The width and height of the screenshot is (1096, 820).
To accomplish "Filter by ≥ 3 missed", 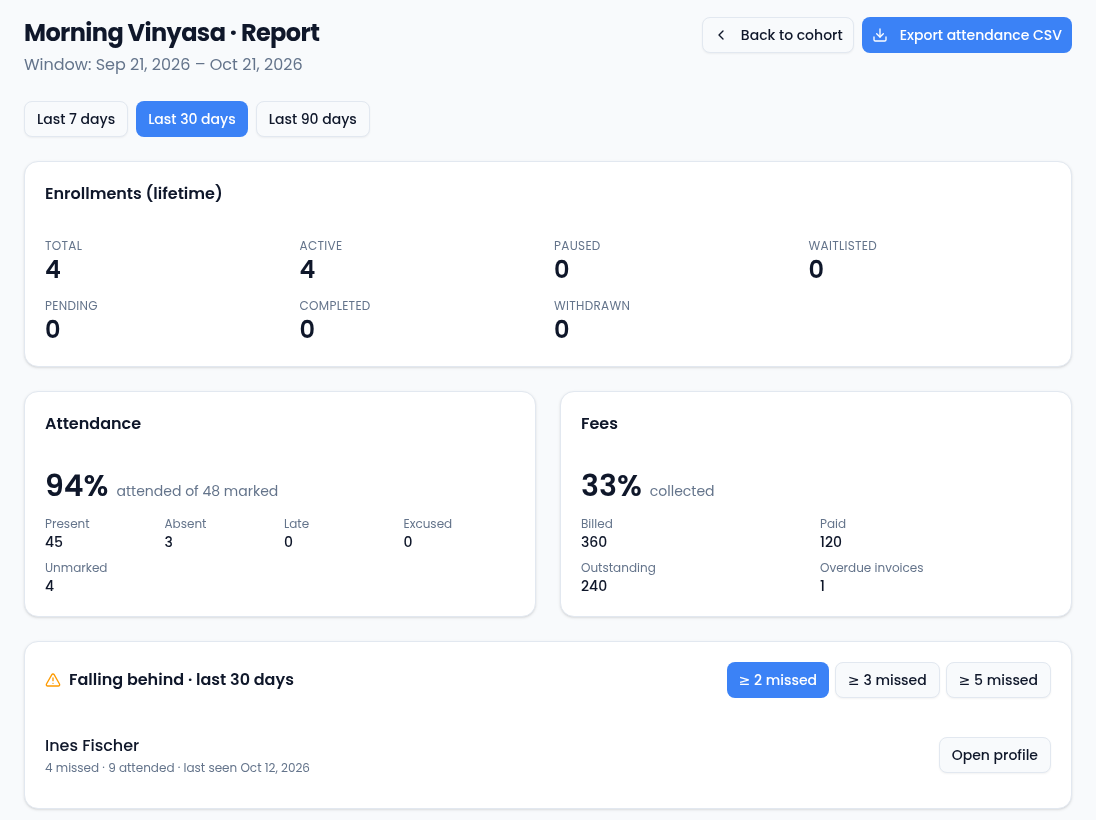I will [887, 680].
